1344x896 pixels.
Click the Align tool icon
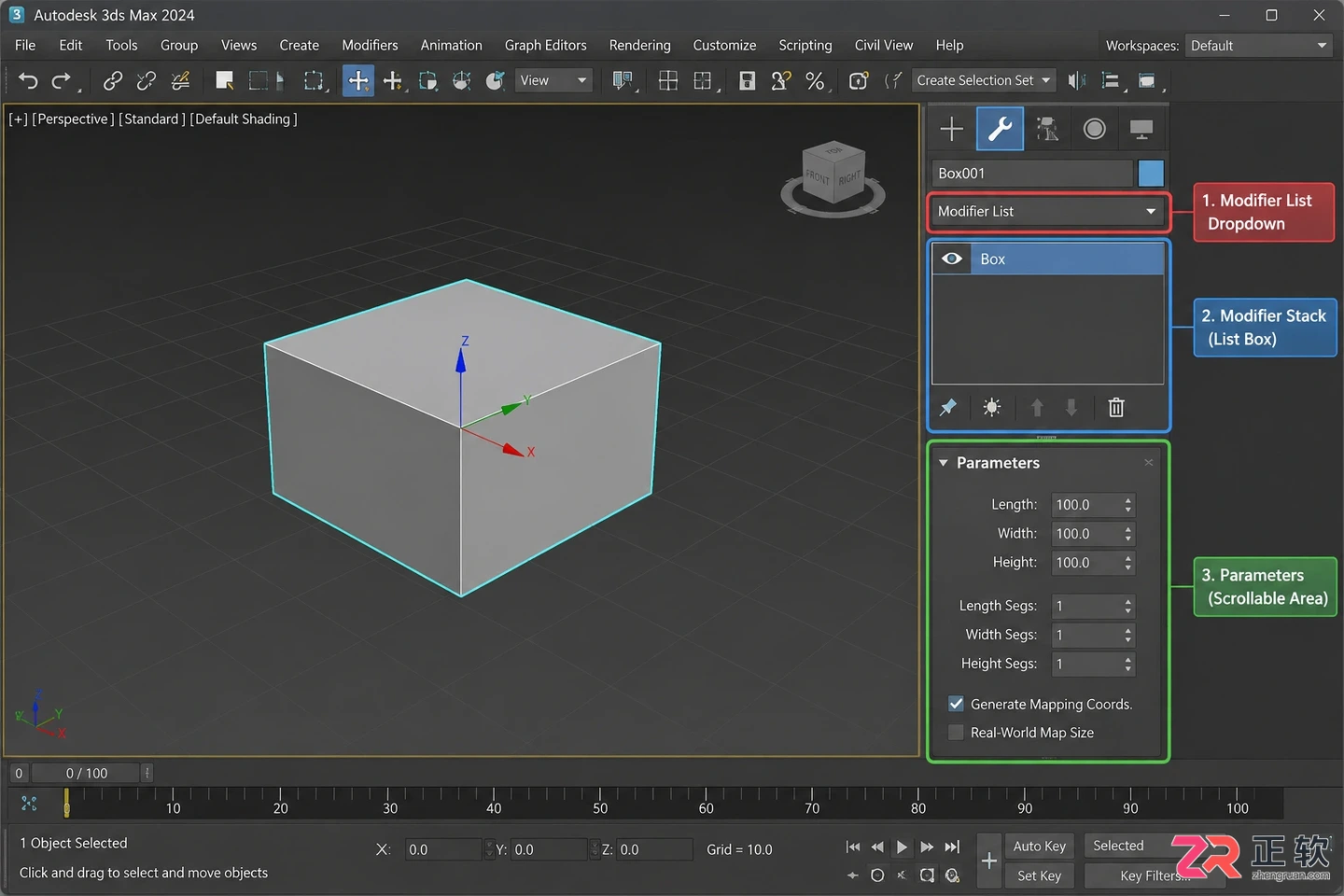[1111, 81]
